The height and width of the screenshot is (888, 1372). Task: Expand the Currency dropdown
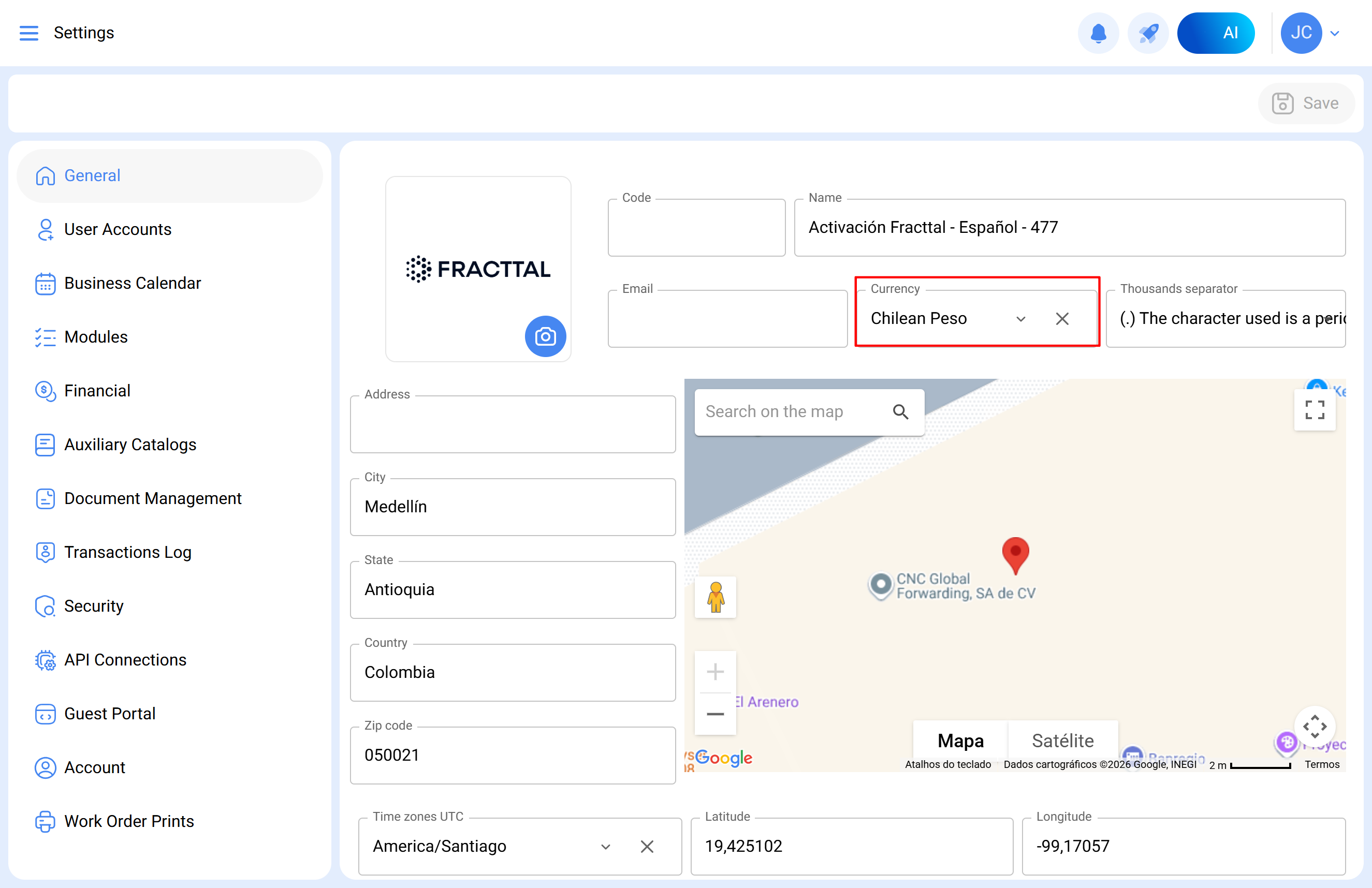tap(1020, 319)
